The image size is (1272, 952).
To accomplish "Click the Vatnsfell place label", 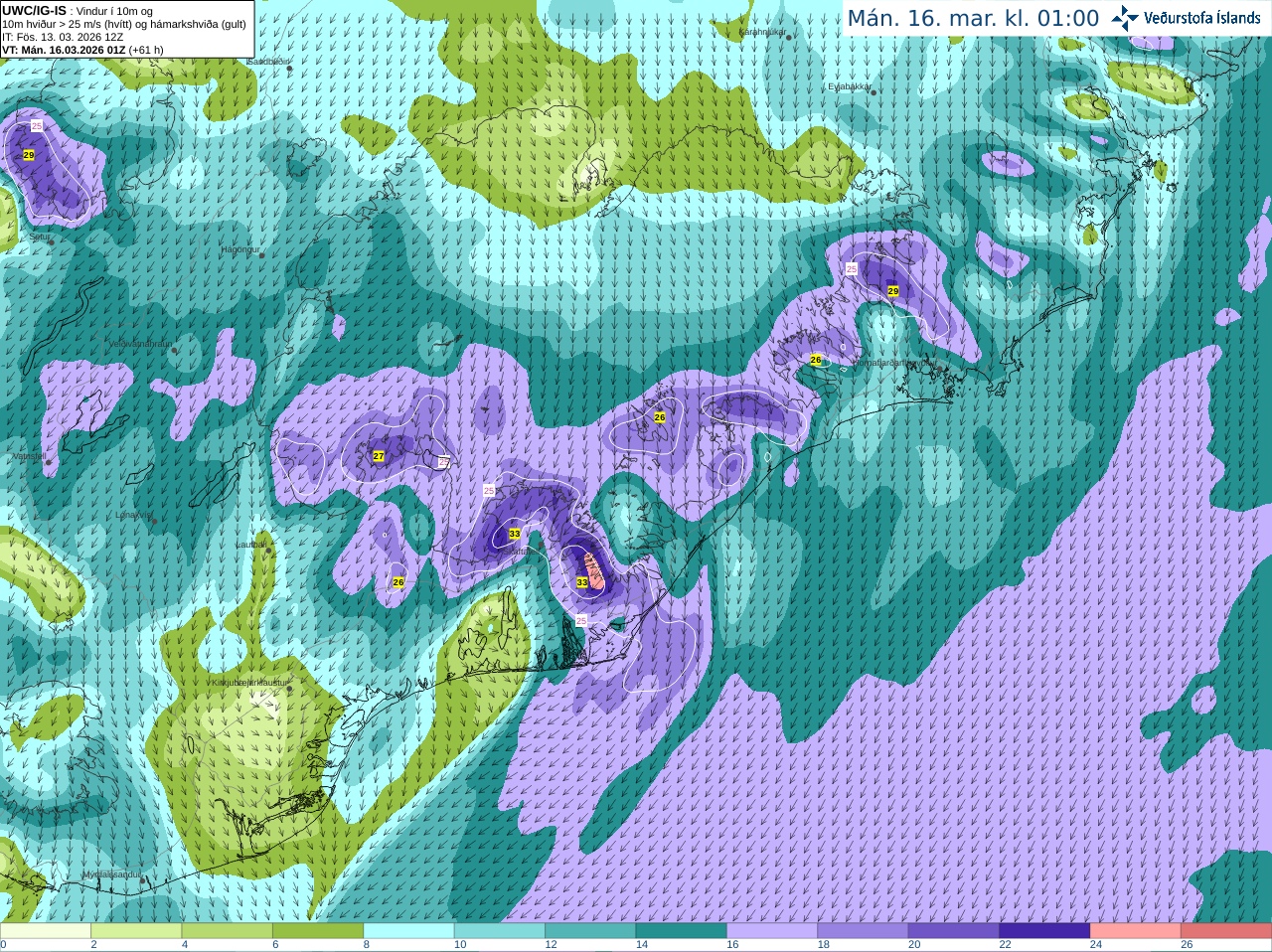I will point(30,456).
